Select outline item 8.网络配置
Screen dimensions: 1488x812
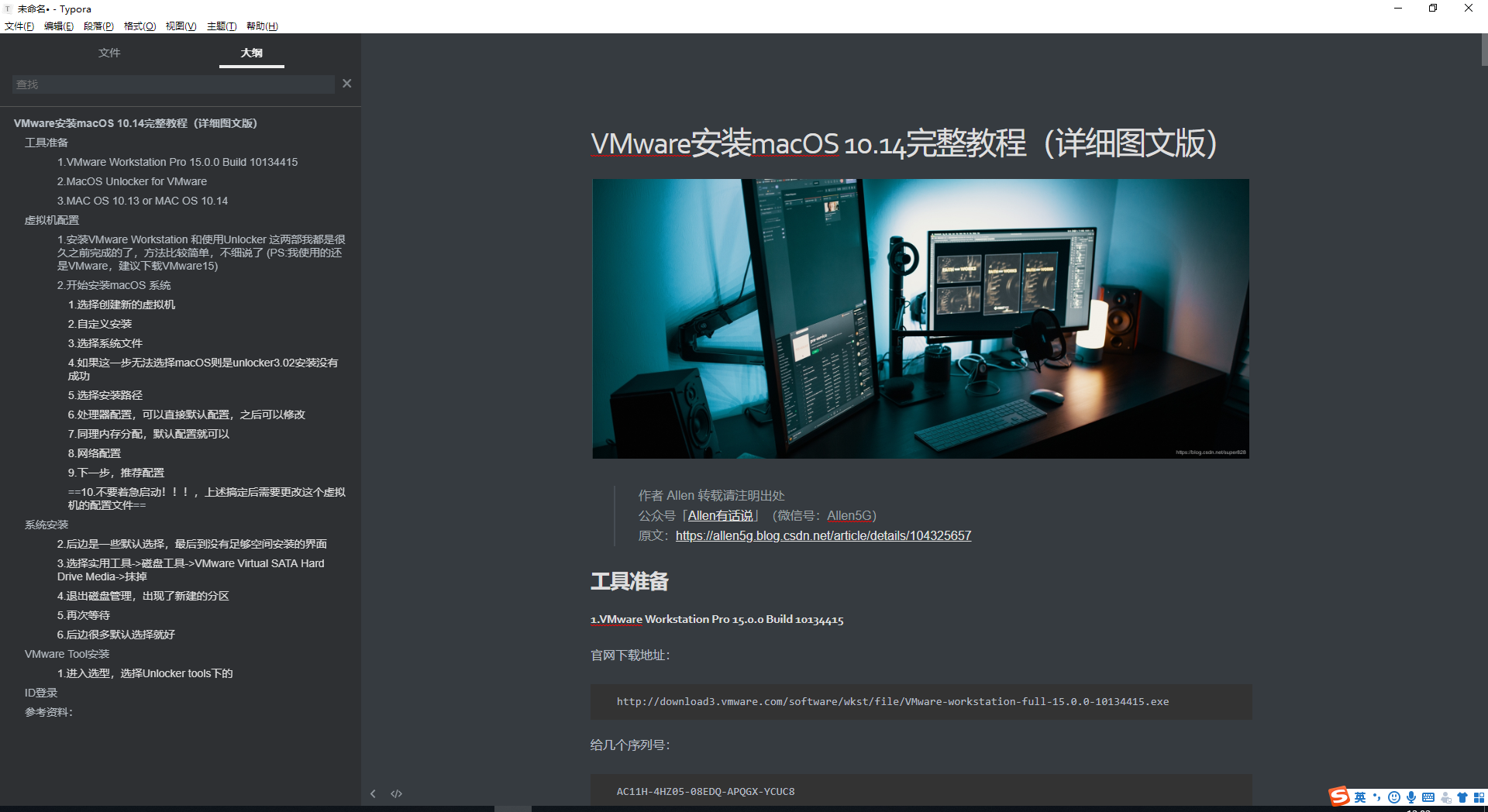[x=95, y=453]
